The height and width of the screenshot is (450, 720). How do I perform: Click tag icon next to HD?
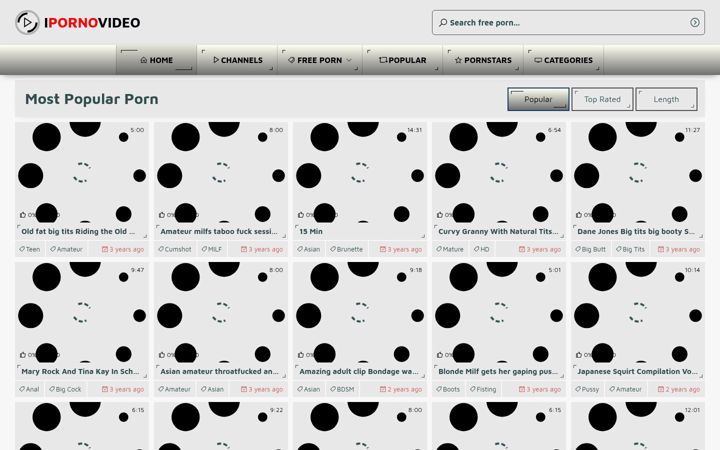[x=477, y=249]
